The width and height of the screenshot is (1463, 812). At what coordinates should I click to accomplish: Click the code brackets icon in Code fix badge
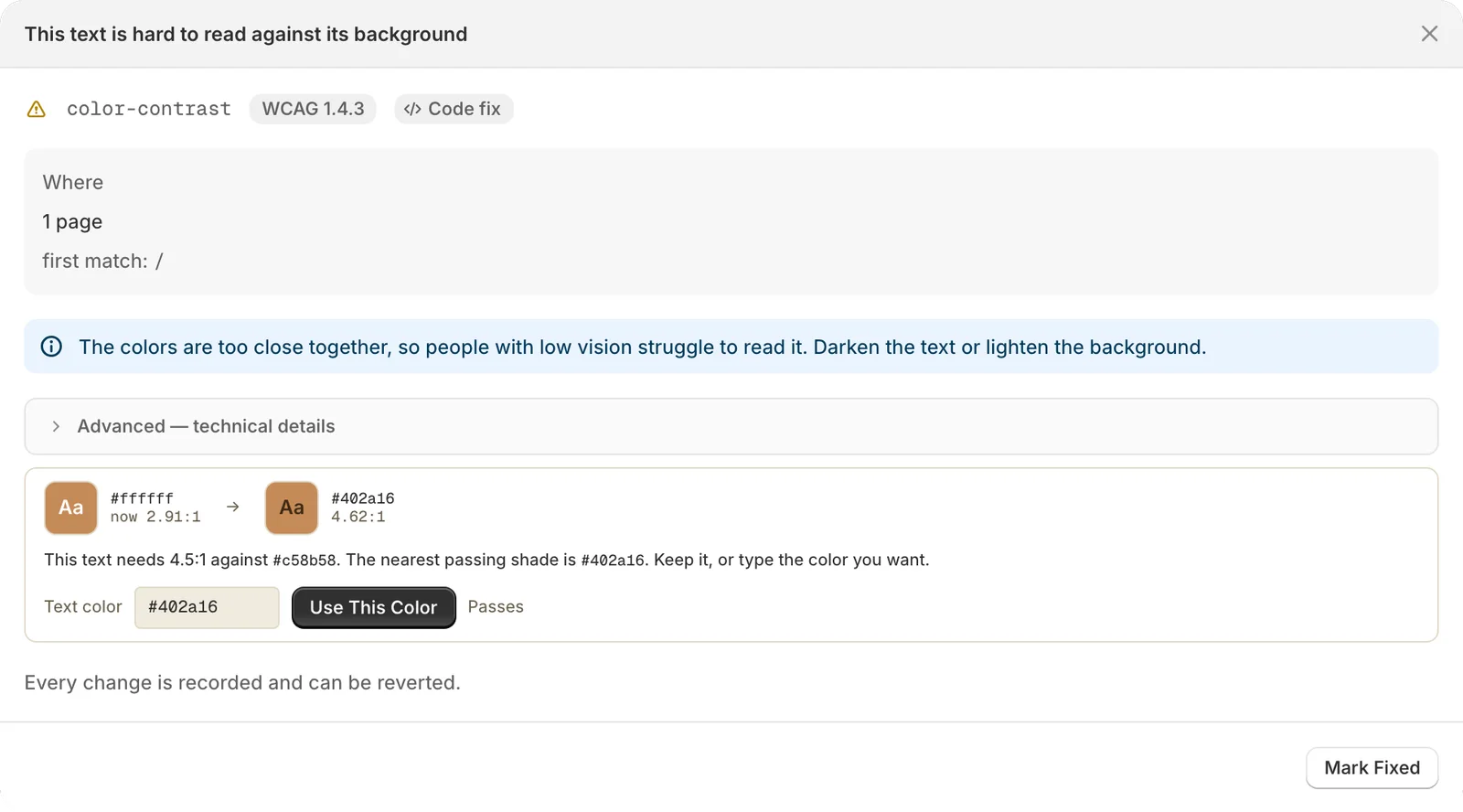click(412, 109)
